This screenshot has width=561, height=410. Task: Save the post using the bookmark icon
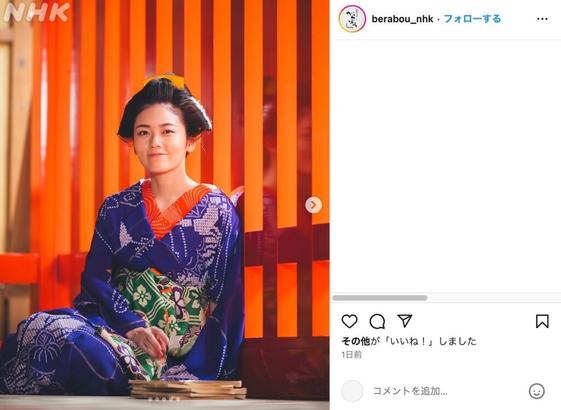point(542,321)
